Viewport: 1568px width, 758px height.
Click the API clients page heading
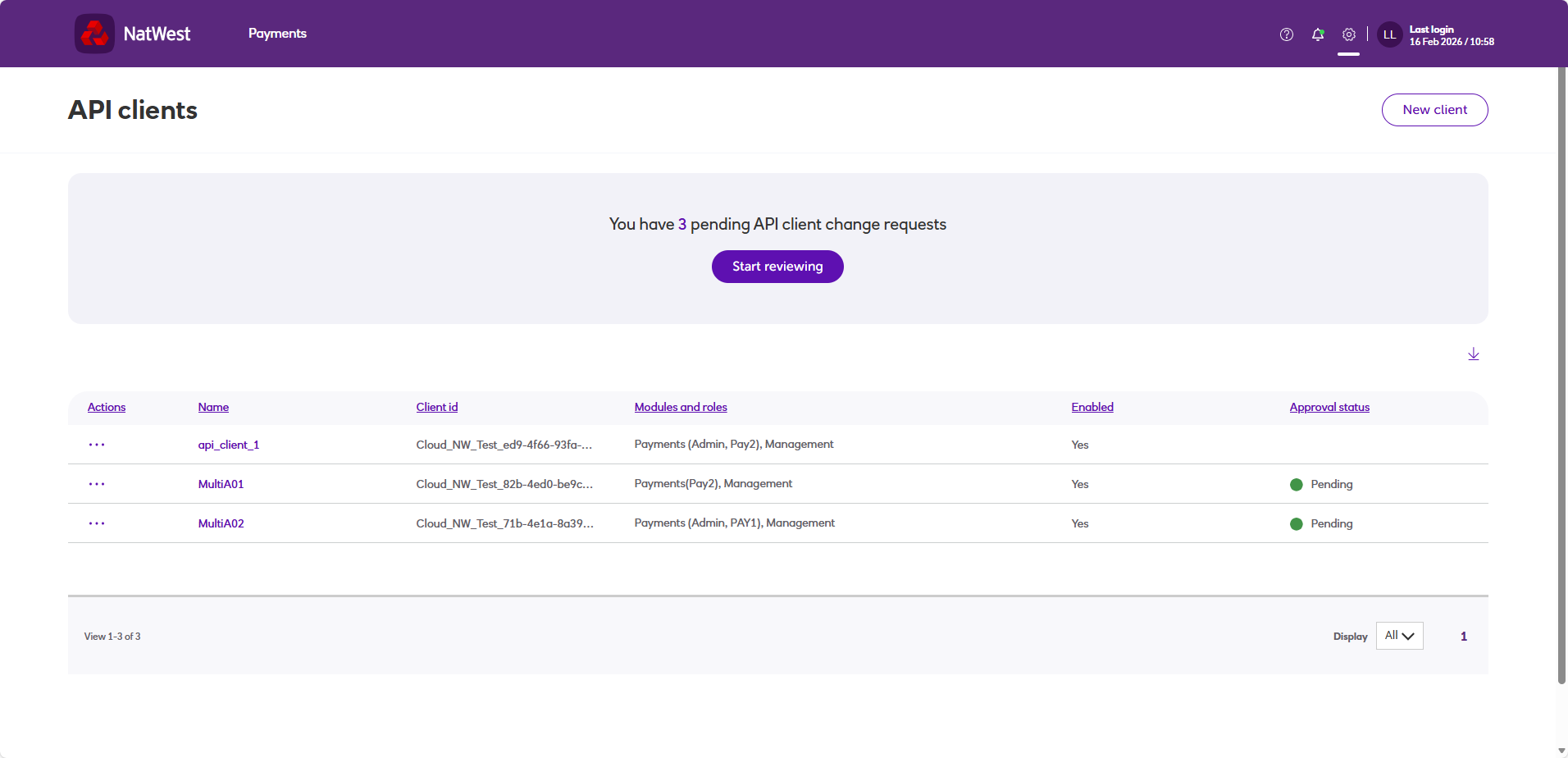133,110
